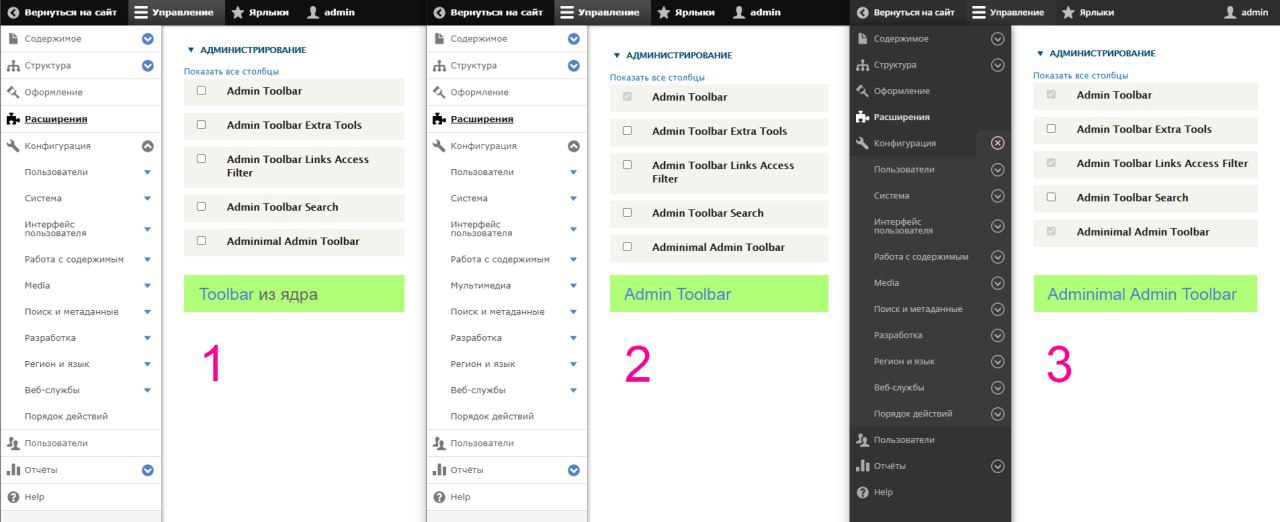The height and width of the screenshot is (522, 1280).
Task: Click Конфигурация wrench icon in Toolbar из ядра screenshot
Action: point(13,146)
